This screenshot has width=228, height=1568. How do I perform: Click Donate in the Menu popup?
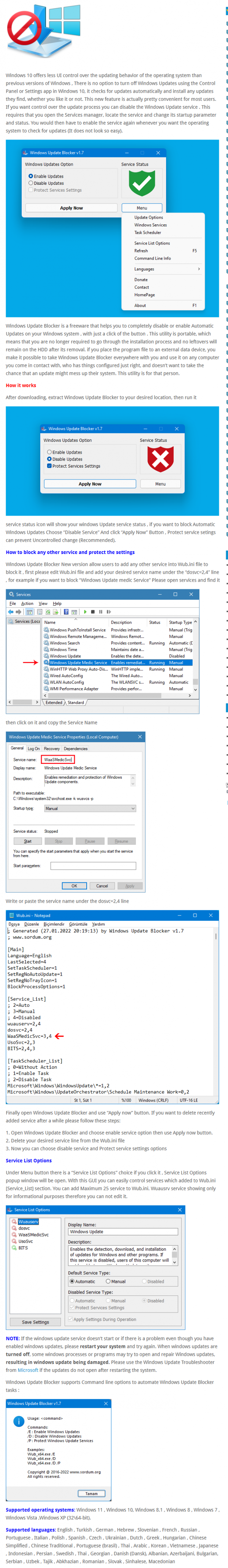(x=141, y=279)
